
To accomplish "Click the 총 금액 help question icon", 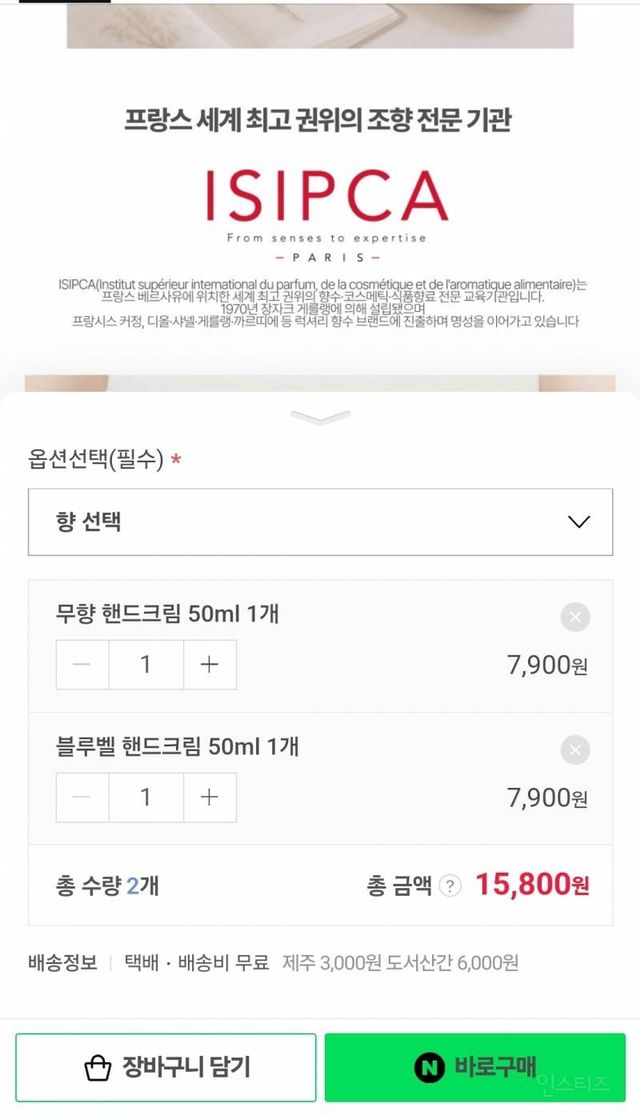I will point(451,885).
